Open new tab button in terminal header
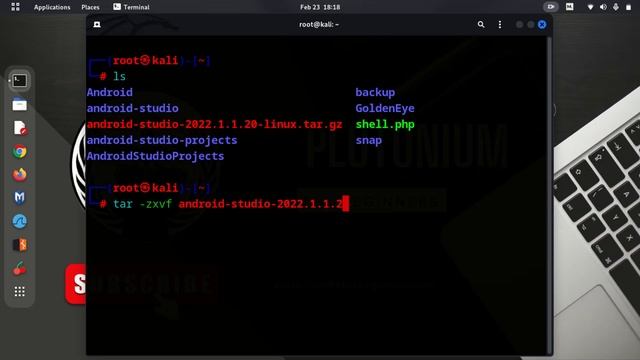 tap(97, 24)
